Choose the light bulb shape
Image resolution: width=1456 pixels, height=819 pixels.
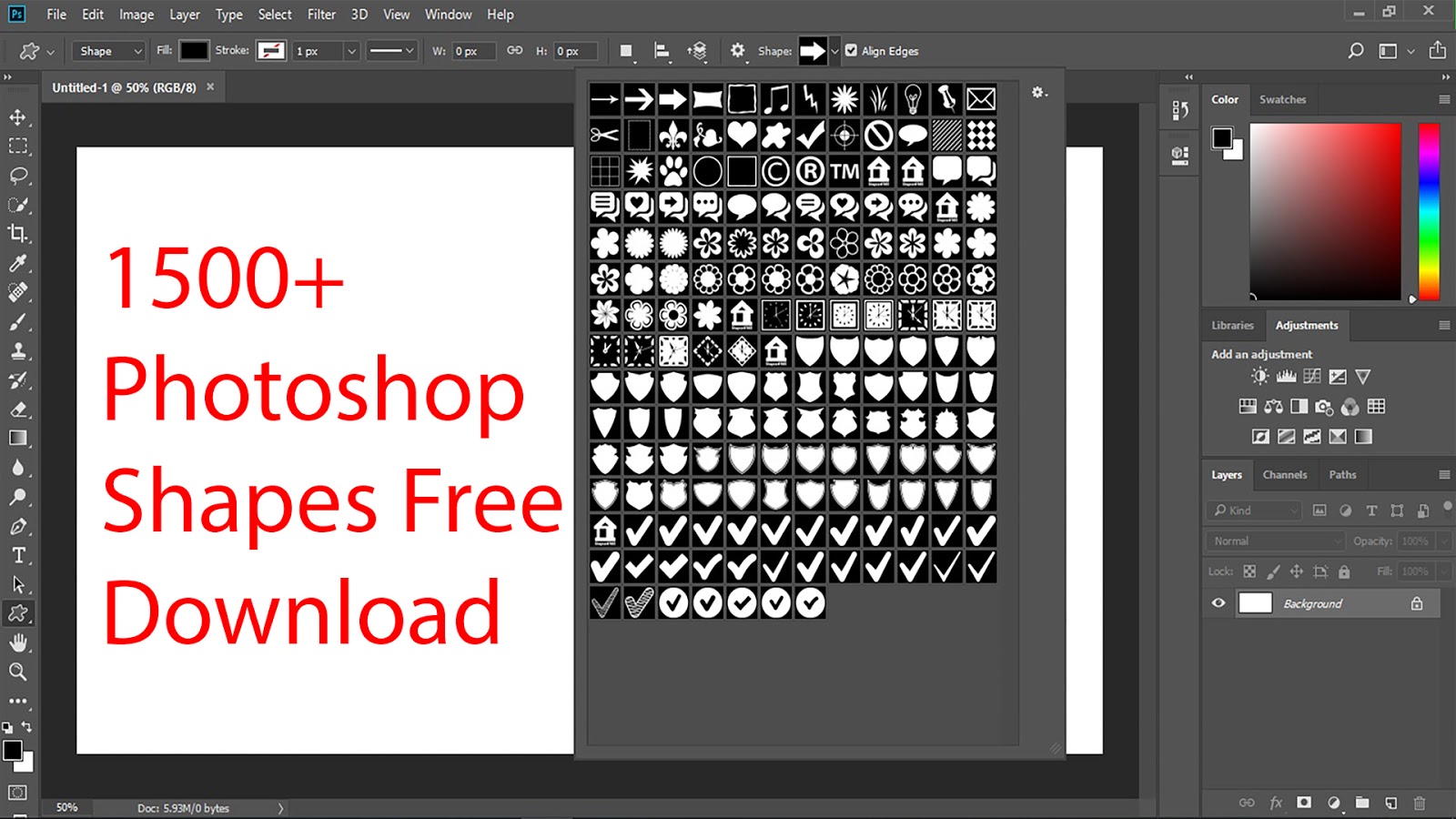point(913,99)
